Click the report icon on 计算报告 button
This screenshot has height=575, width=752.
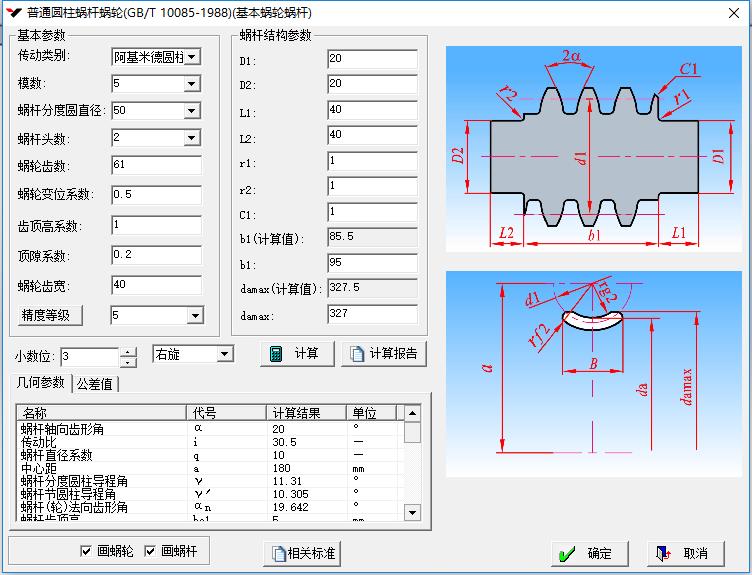coord(357,354)
